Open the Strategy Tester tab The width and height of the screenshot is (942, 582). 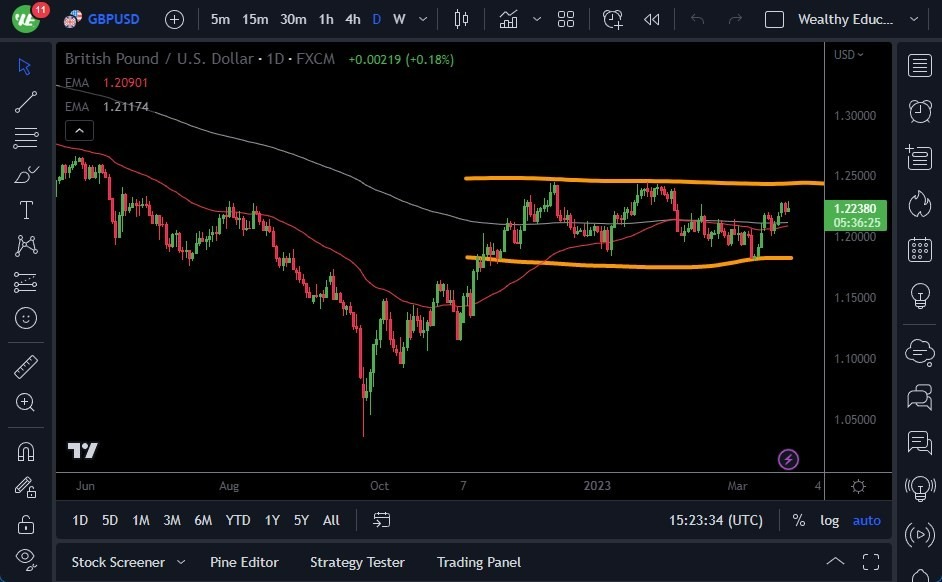357,562
